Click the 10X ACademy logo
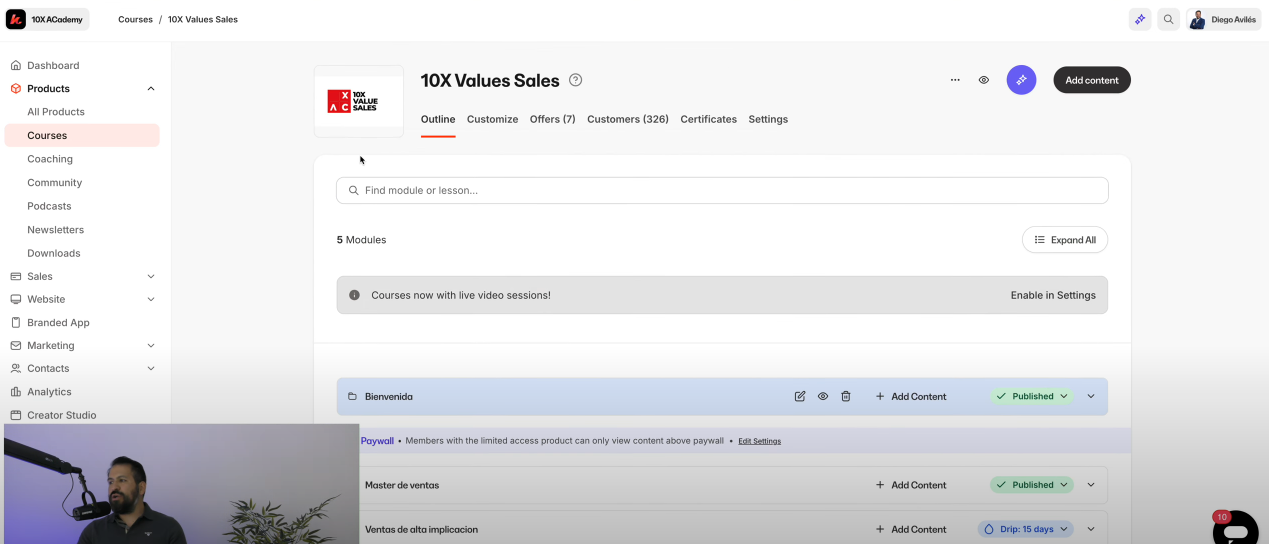Image resolution: width=1269 pixels, height=544 pixels. coord(47,19)
